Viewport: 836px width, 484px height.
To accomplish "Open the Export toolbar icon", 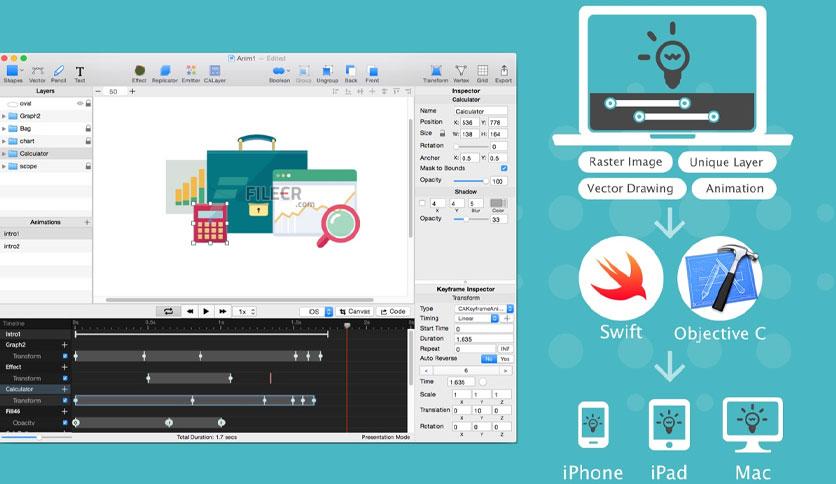I will [x=503, y=74].
